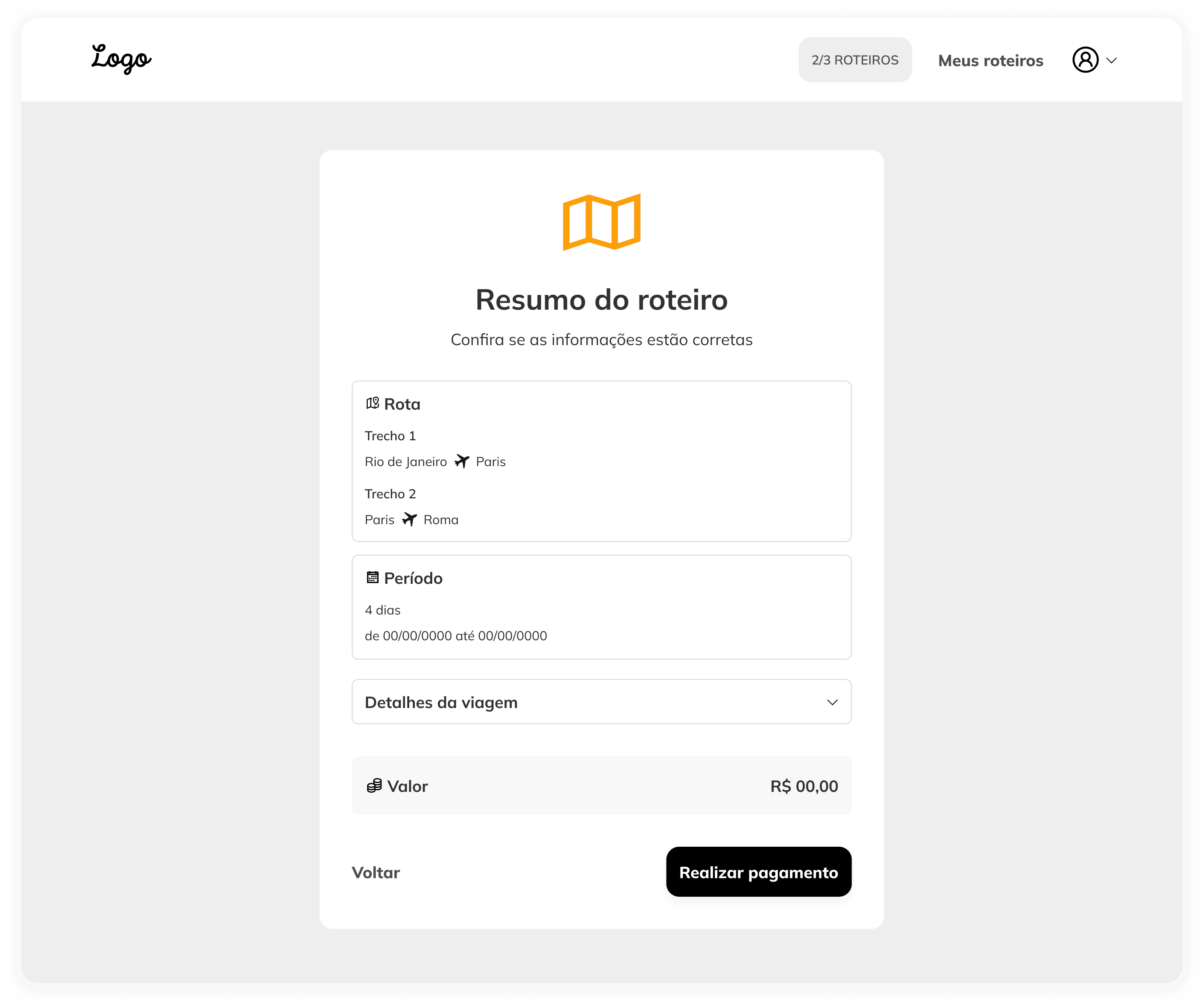Image resolution: width=1204 pixels, height=1008 pixels.
Task: Go back with the Voltar link
Action: pyautogui.click(x=375, y=872)
